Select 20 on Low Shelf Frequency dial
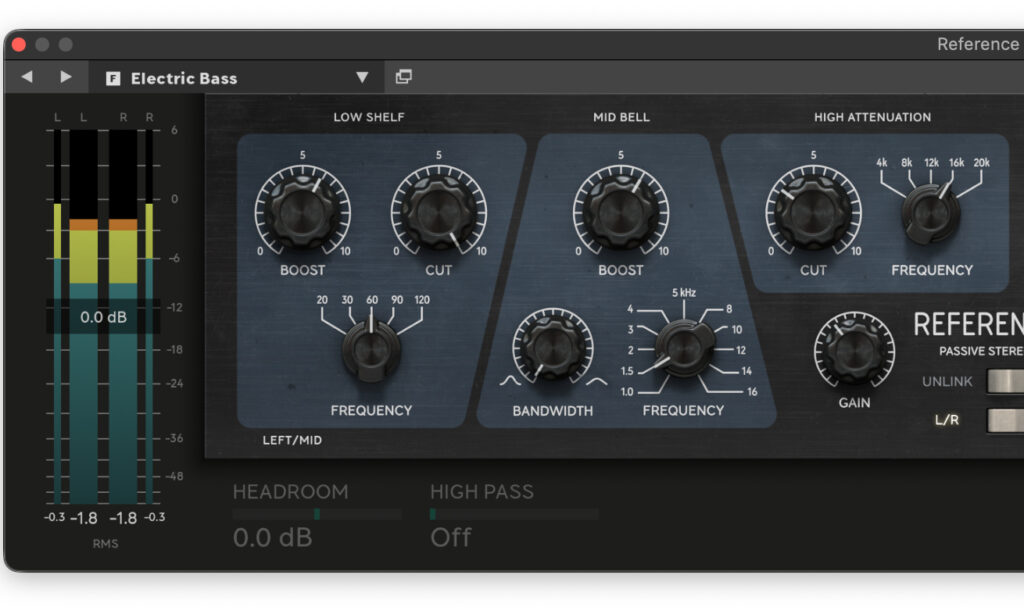The image size is (1024, 614). pyautogui.click(x=322, y=300)
